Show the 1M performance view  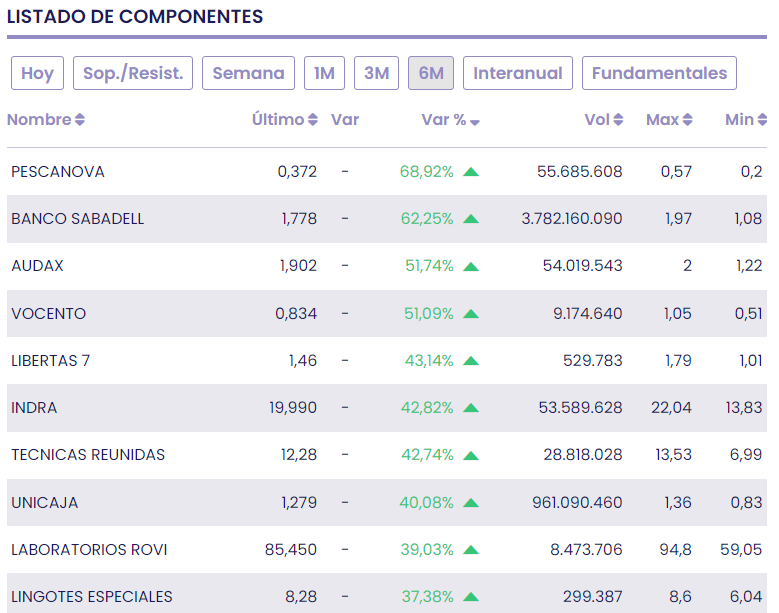click(324, 73)
